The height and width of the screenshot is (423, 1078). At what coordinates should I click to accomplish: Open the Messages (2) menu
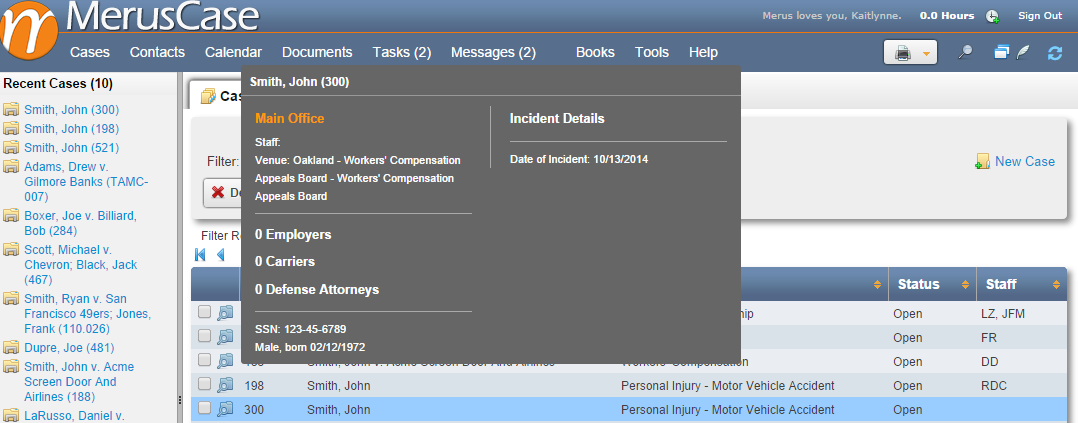493,52
